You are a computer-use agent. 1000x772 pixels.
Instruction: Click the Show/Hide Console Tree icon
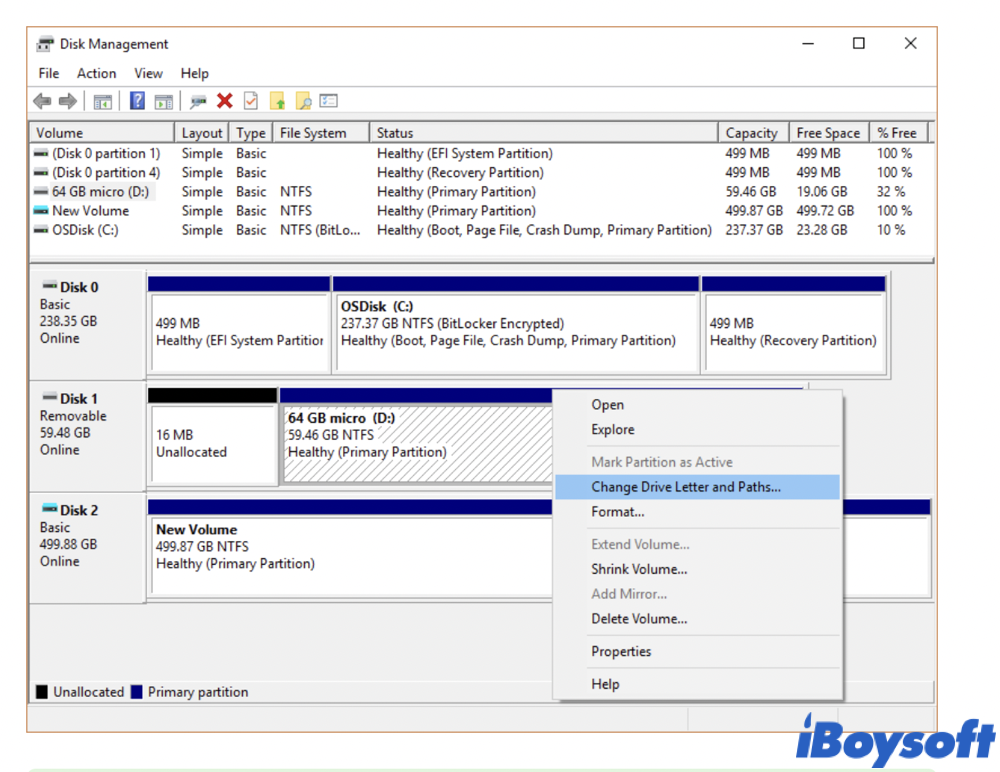(102, 101)
